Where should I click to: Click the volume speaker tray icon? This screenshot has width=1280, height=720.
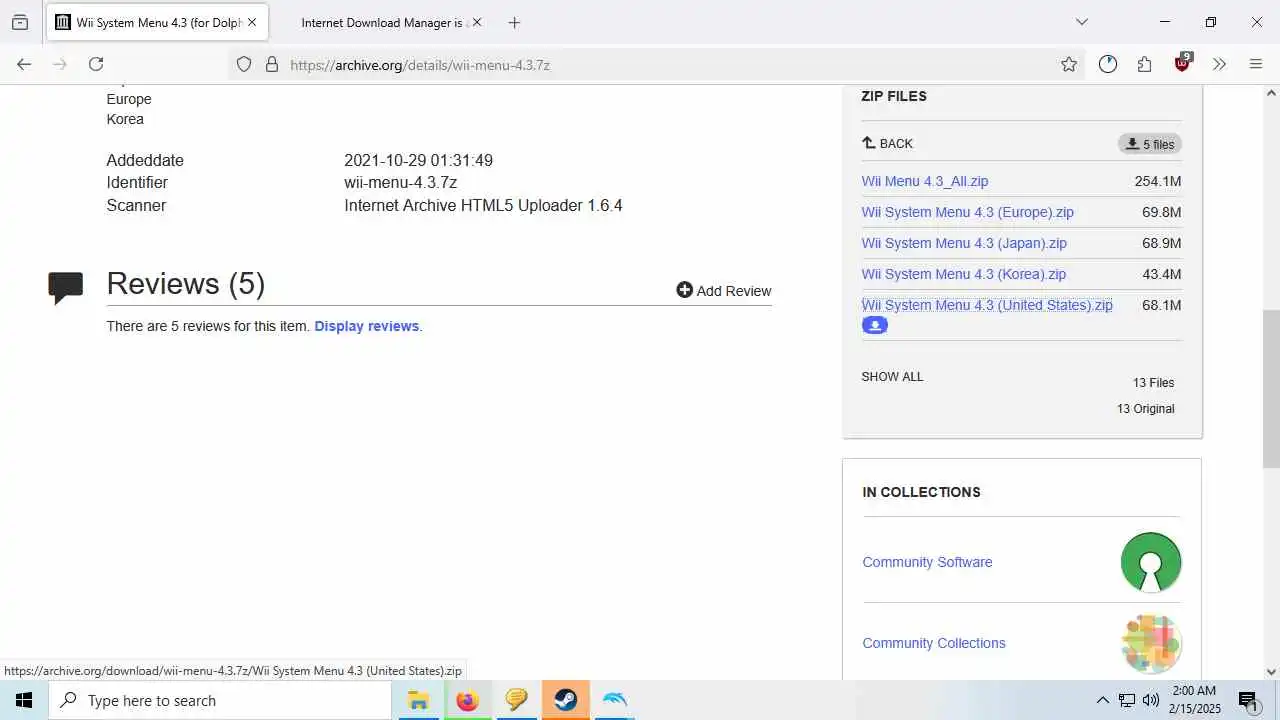pos(1151,700)
